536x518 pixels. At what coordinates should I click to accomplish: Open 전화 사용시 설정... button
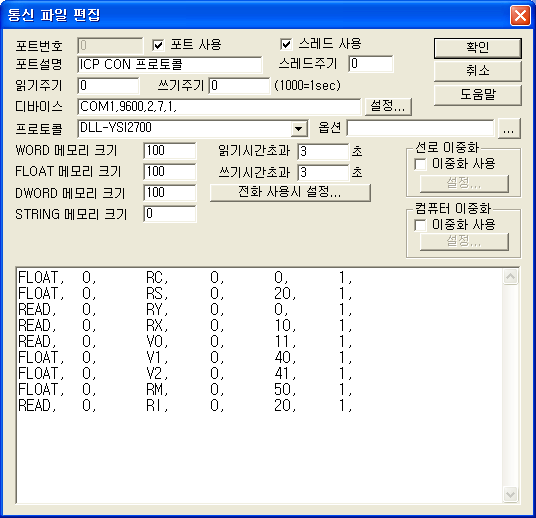[x=290, y=192]
